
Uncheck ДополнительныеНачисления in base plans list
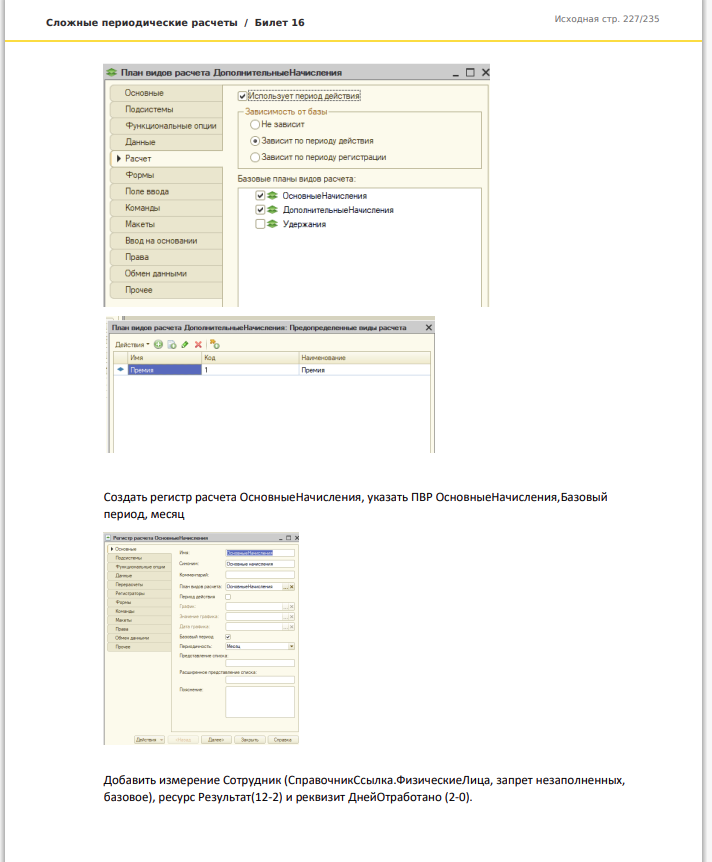tap(260, 210)
